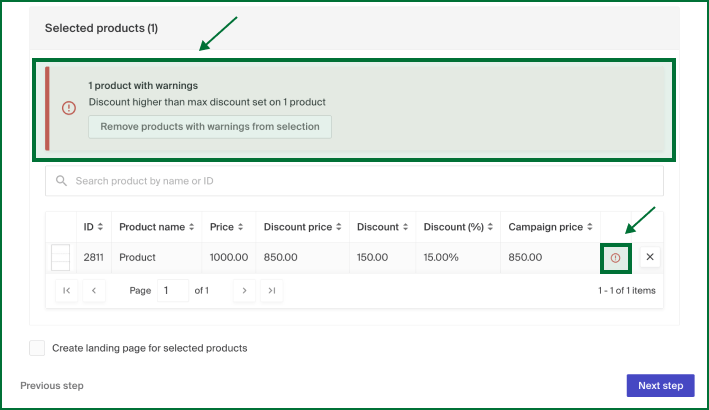The height and width of the screenshot is (410, 709).
Task: Go back using Previous step link
Action: click(52, 386)
